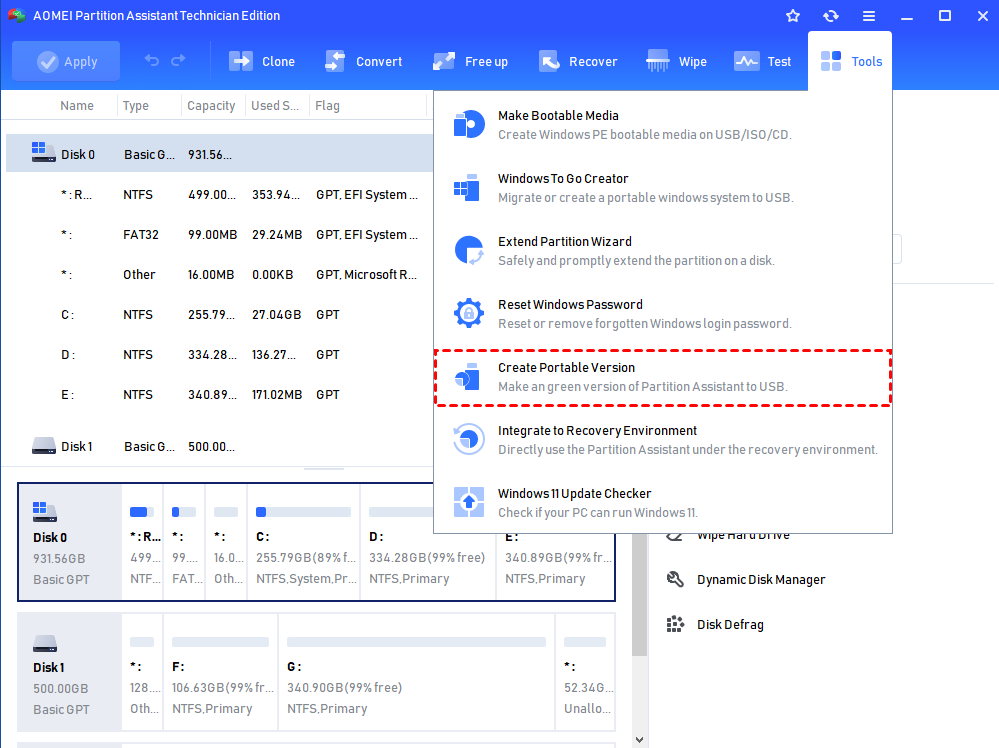Sort by the Used Space column header

(275, 106)
